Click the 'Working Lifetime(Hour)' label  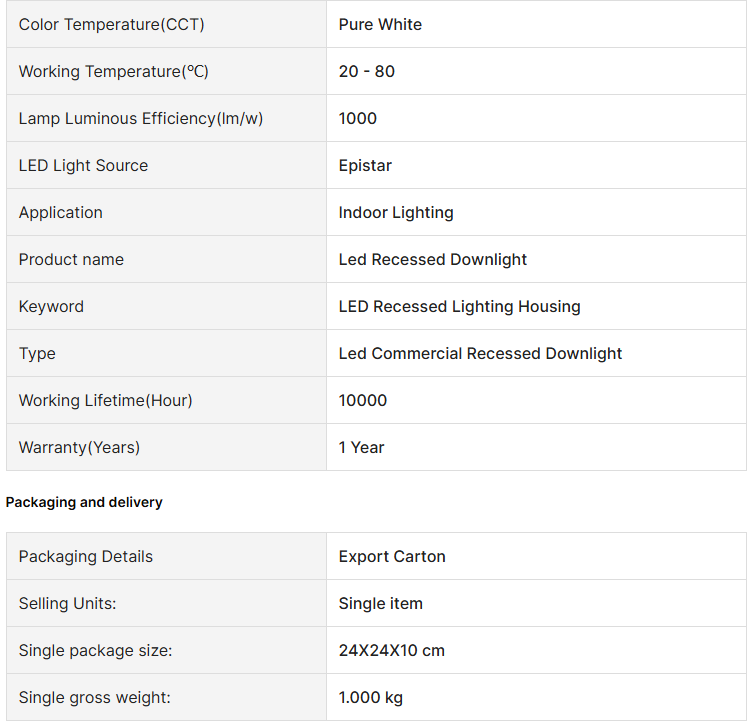point(105,400)
